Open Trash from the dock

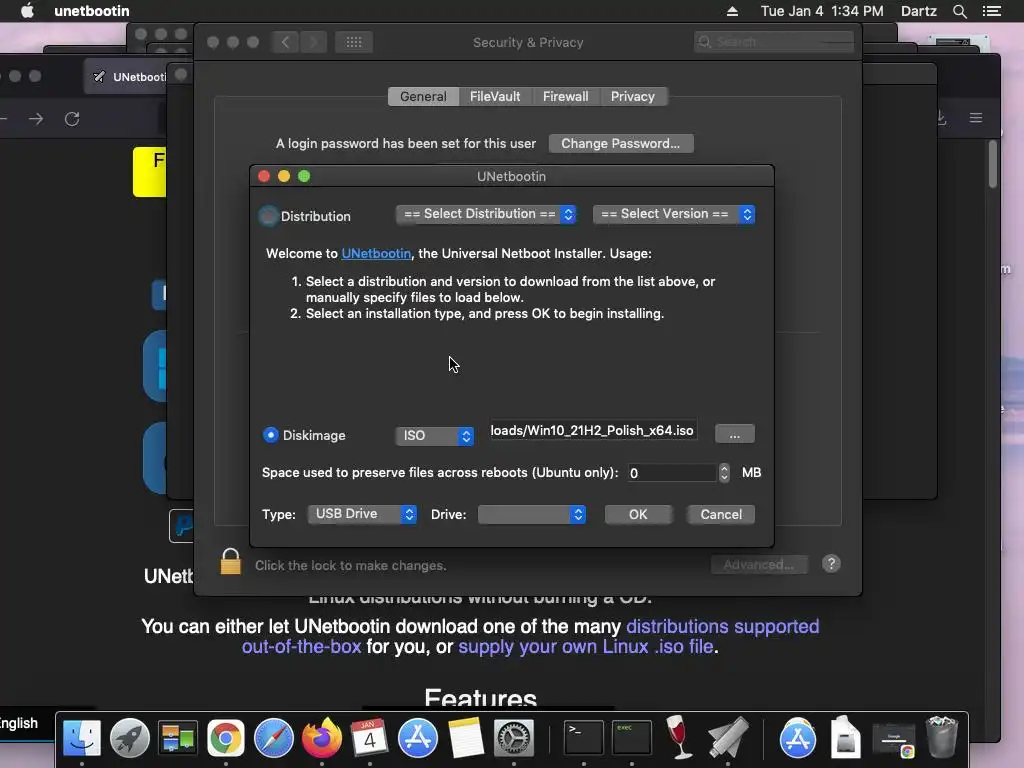pos(941,738)
